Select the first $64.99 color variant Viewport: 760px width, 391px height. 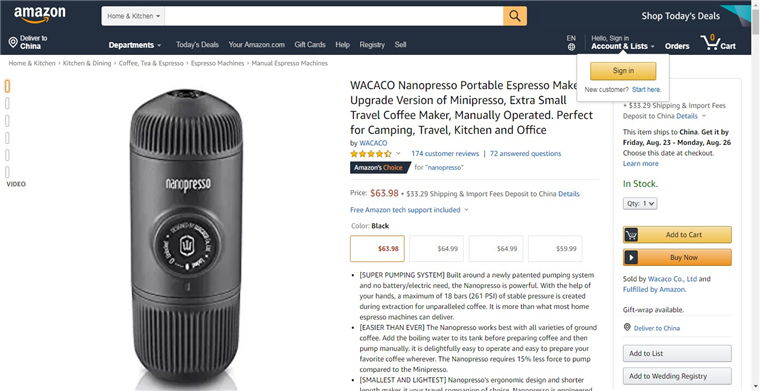tap(436, 249)
